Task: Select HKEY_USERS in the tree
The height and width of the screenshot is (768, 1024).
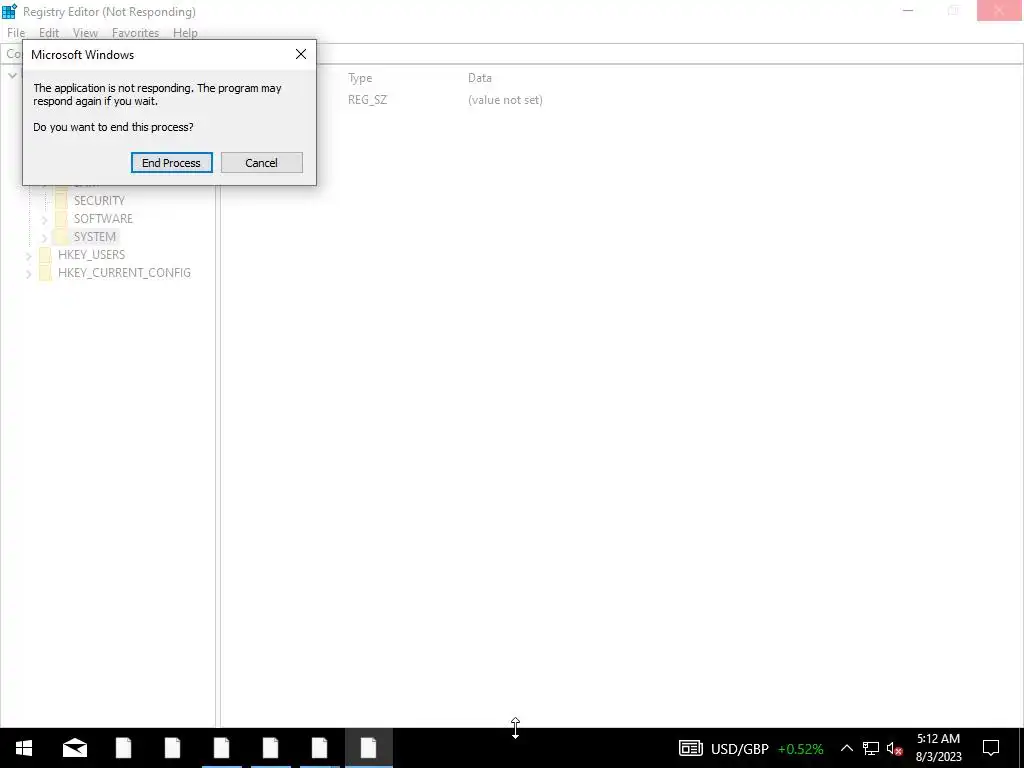Action: pos(91,255)
